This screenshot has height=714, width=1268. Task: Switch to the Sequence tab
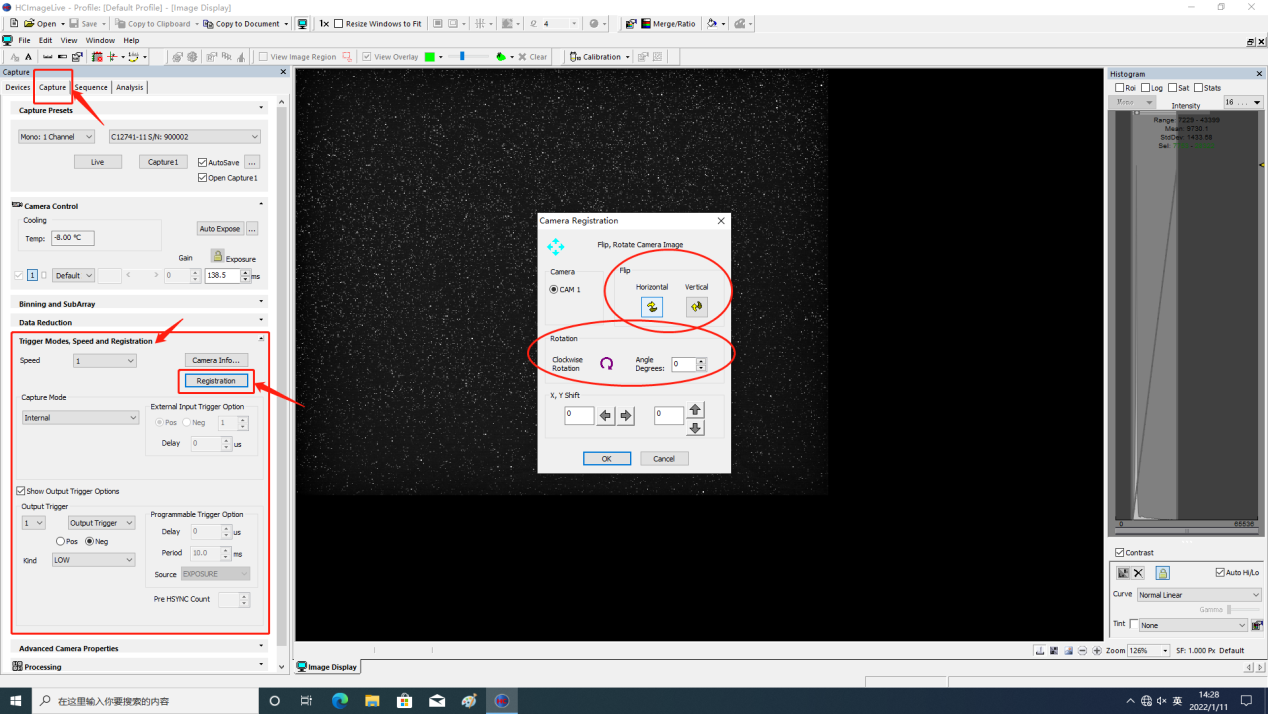[x=90, y=87]
